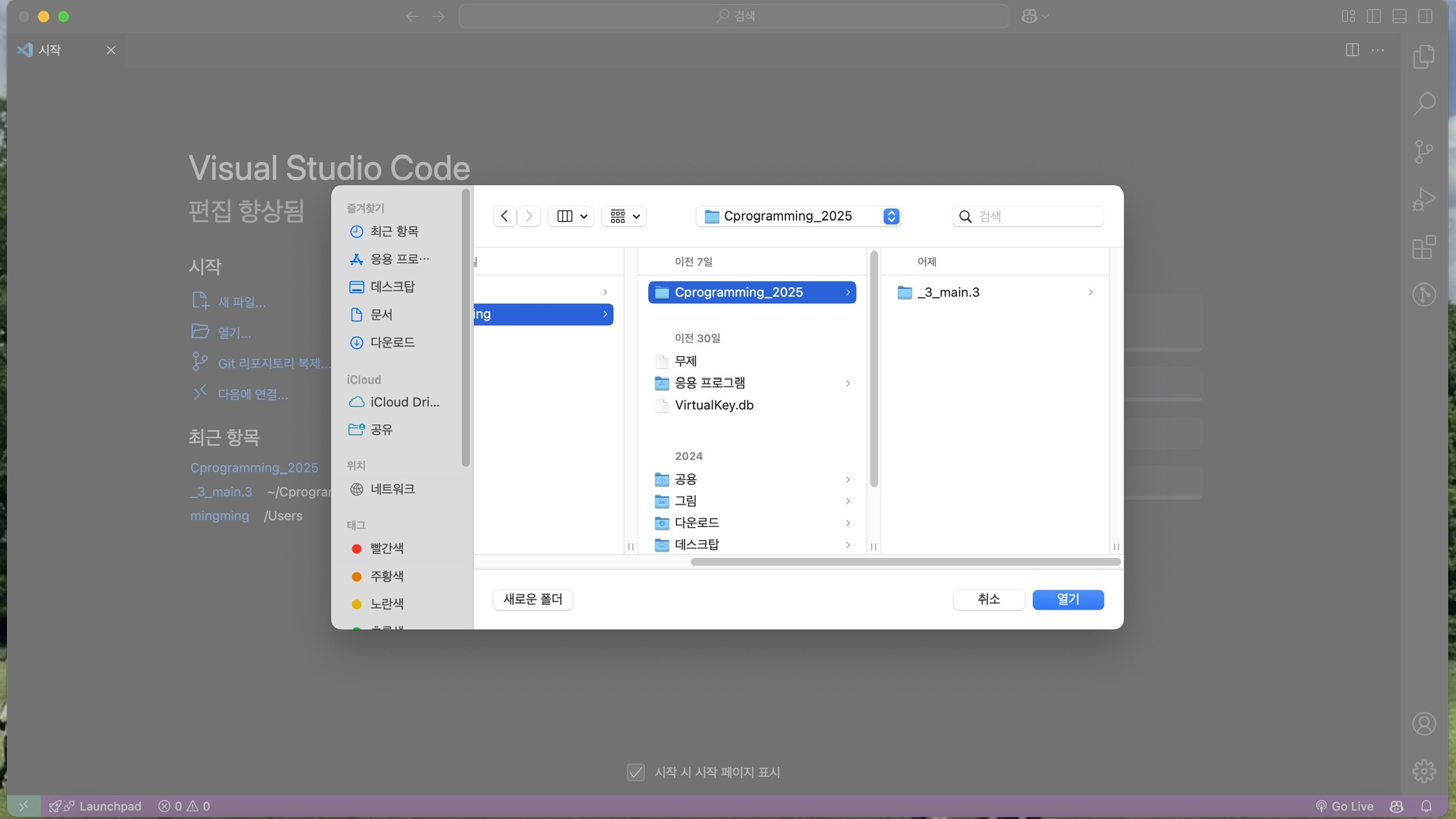Screen dimensions: 1456x819
Task: Expand the 응용 프로그램 folder in column list
Action: (848, 384)
